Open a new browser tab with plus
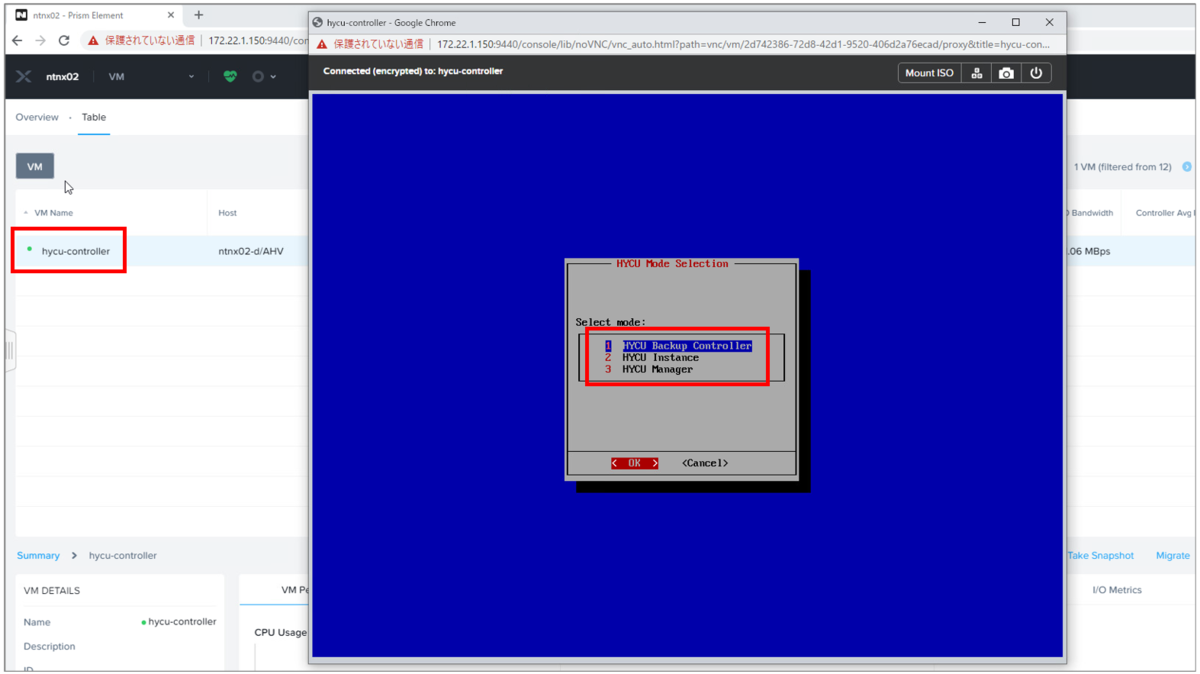The height and width of the screenshot is (674, 1200). click(198, 15)
